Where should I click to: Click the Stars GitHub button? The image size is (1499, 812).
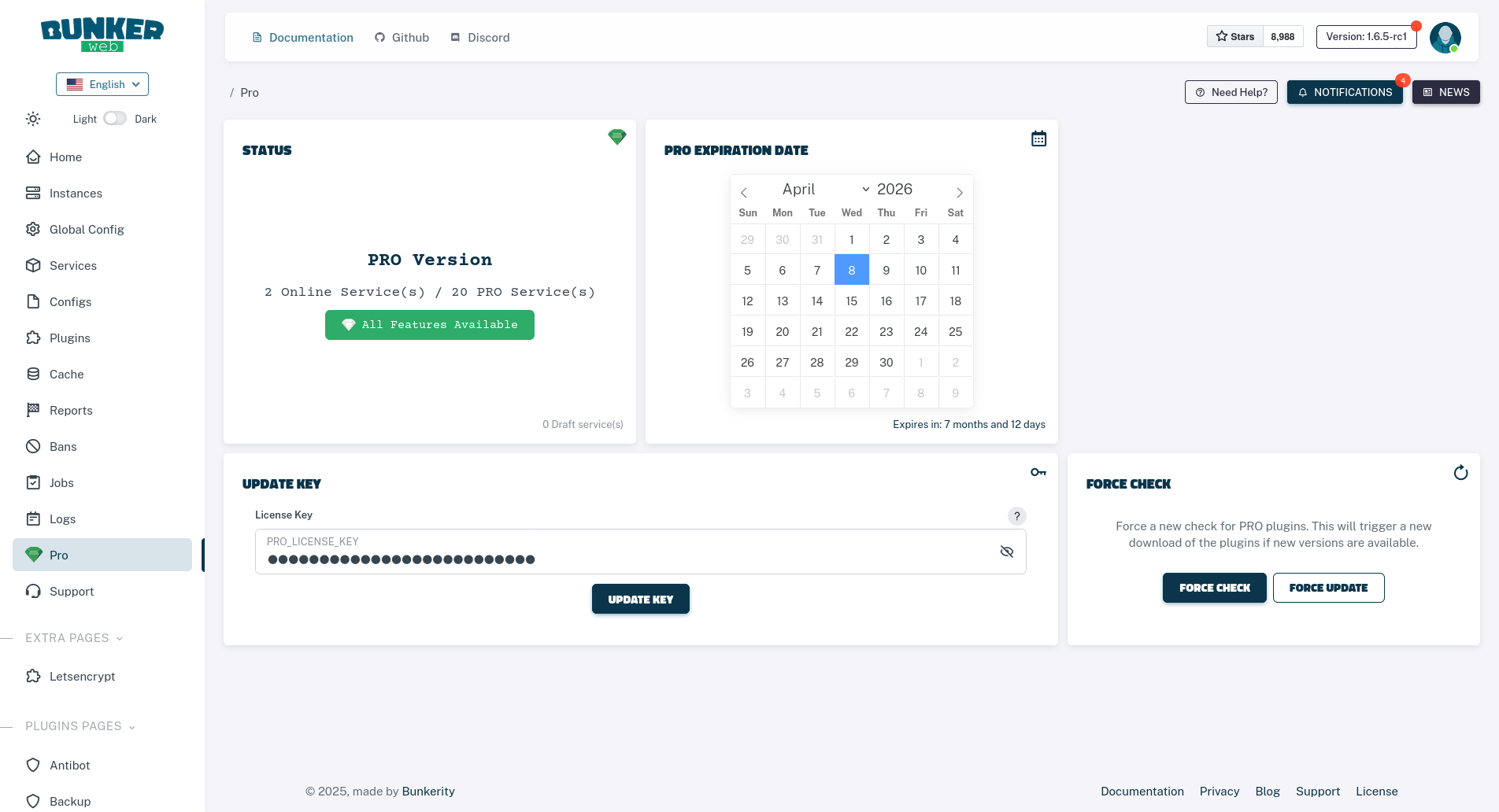coord(1235,37)
